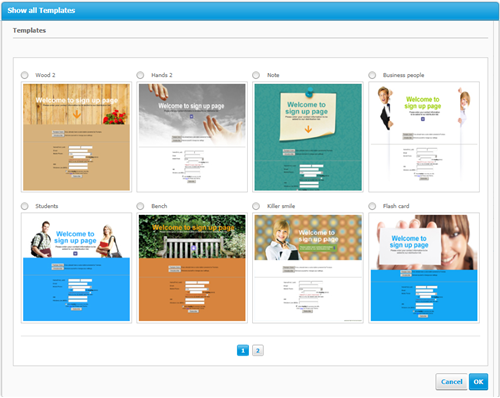The height and width of the screenshot is (398, 500).
Task: Select the Note template radio button
Action: tap(256, 75)
